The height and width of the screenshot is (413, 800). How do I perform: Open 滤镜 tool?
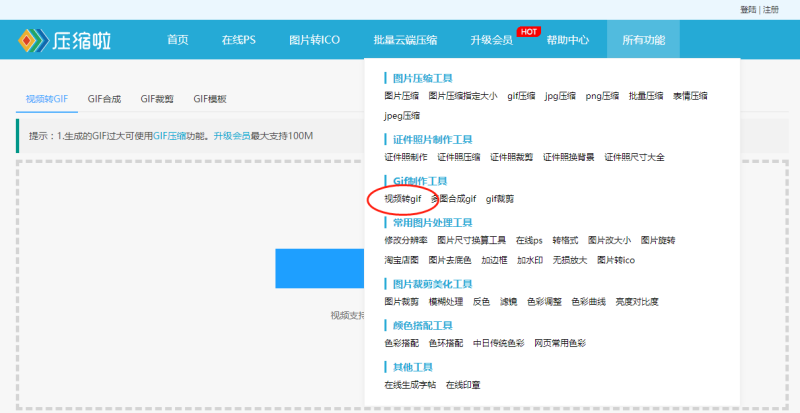pos(509,302)
